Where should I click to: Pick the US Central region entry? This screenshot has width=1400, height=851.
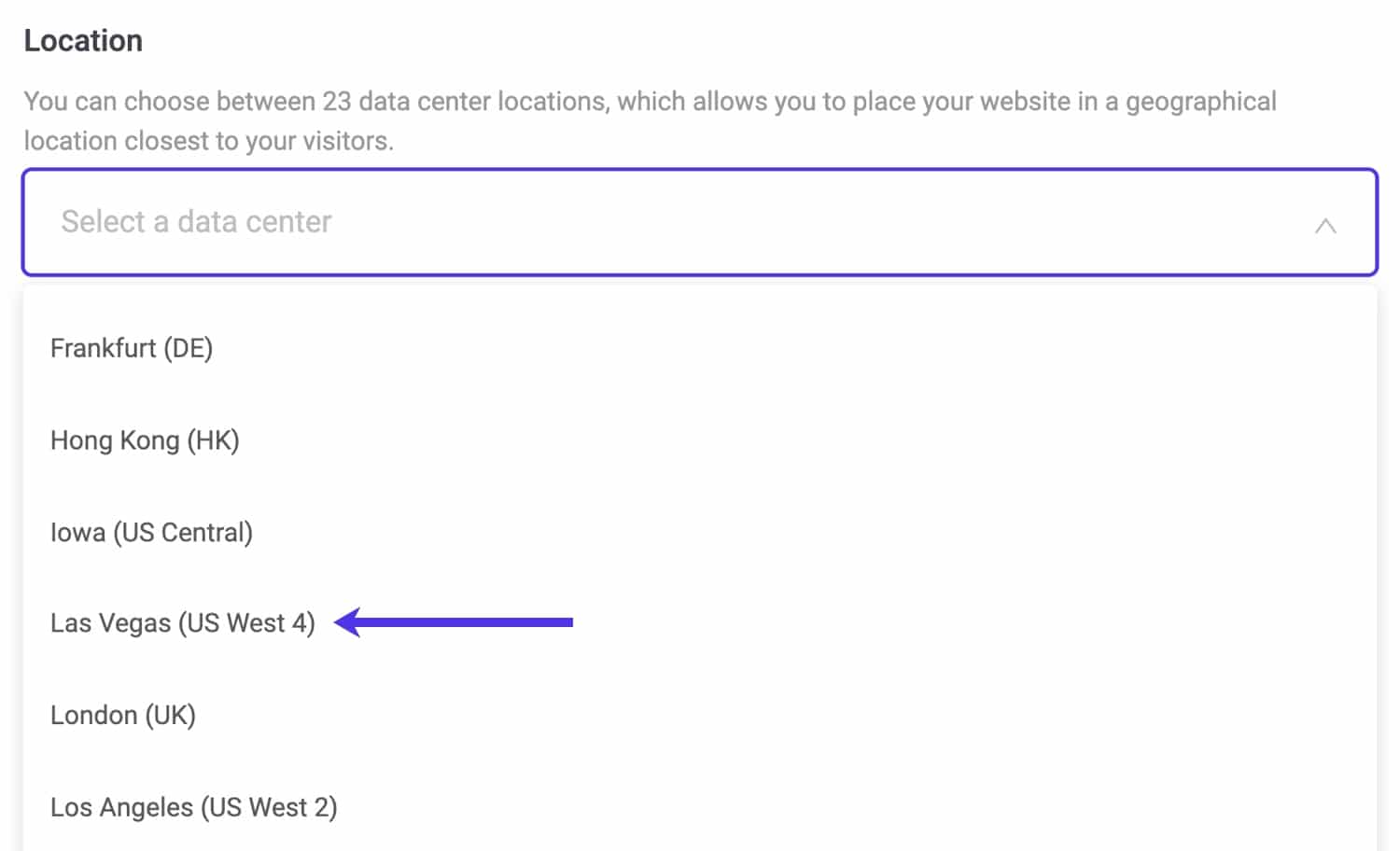(x=151, y=532)
